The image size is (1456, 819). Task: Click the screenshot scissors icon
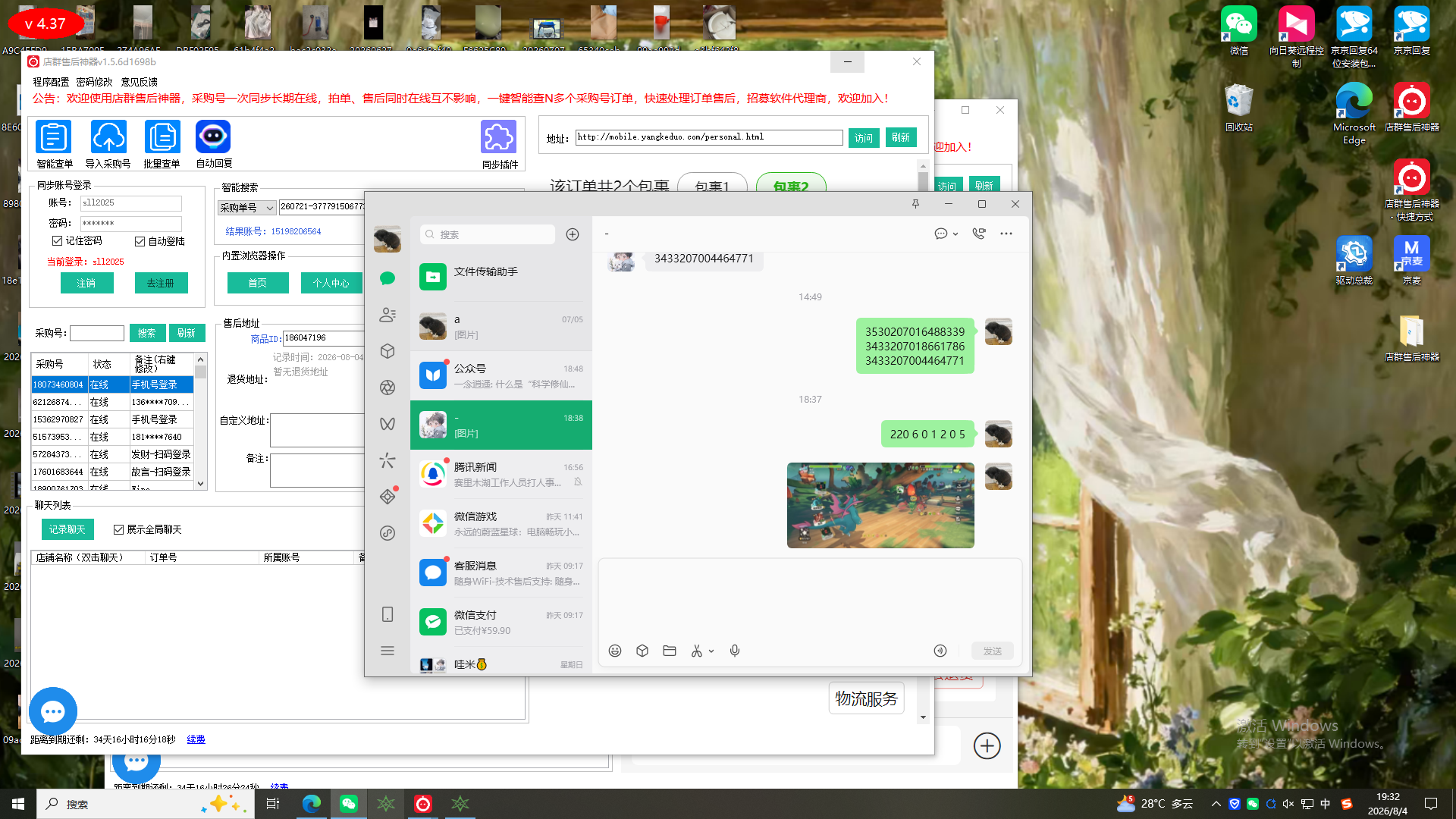[697, 651]
